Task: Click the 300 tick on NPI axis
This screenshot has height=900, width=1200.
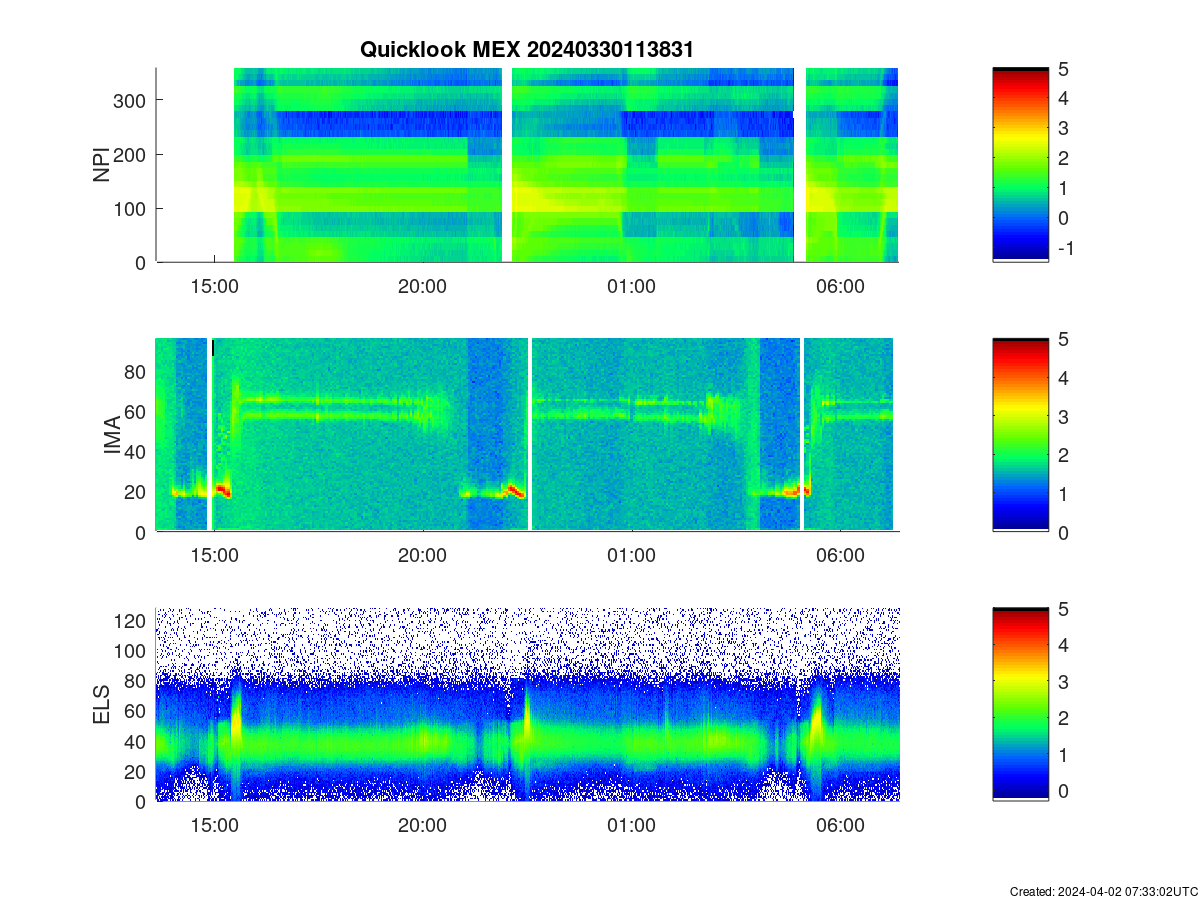Action: pyautogui.click(x=130, y=100)
